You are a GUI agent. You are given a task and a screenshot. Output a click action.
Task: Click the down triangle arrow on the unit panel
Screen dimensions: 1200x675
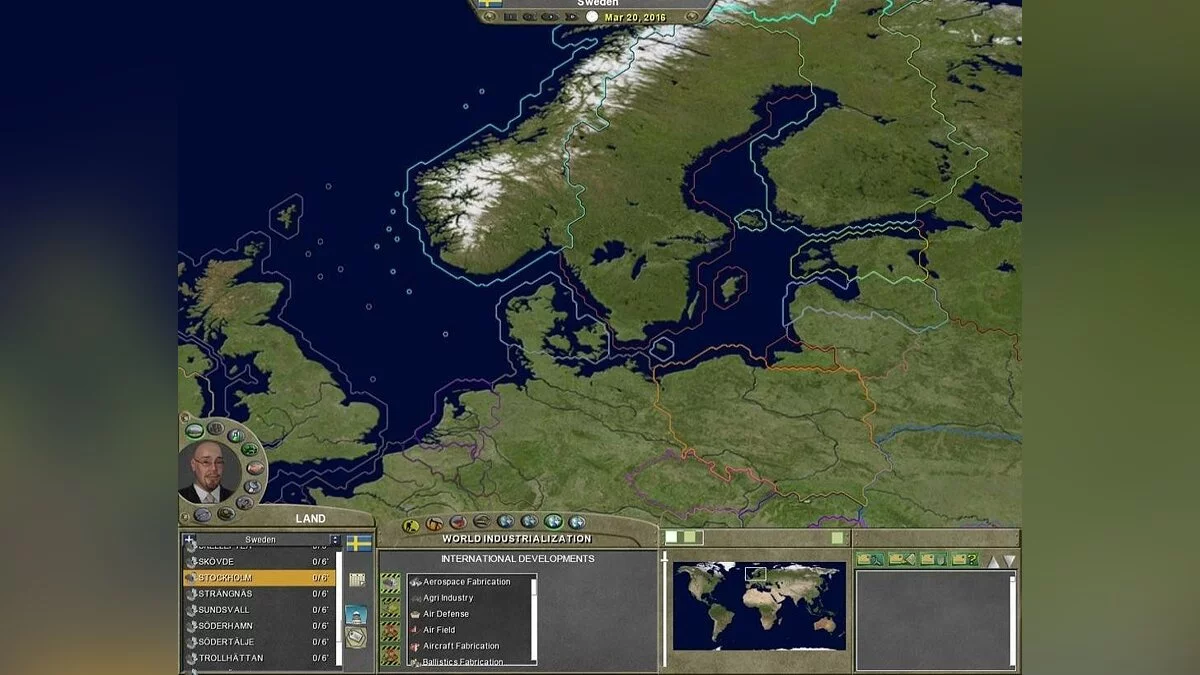(1009, 561)
